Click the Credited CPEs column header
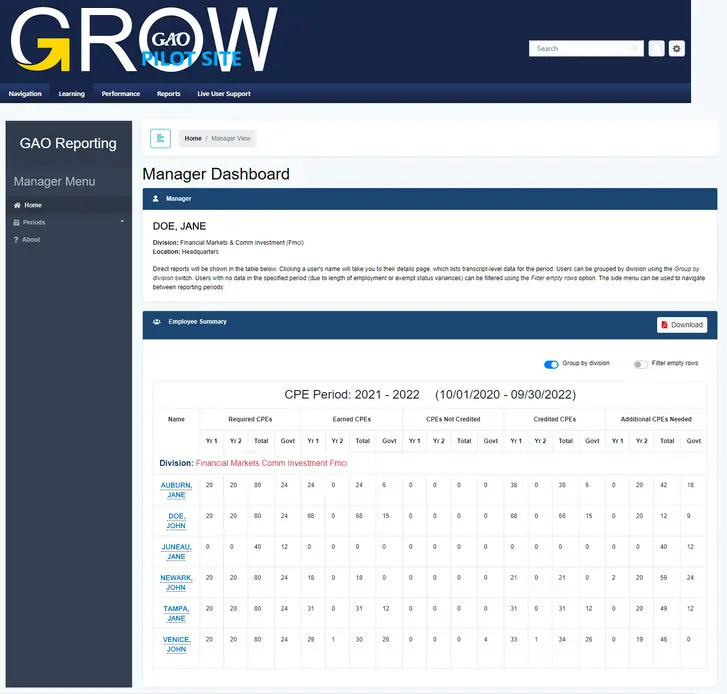The height and width of the screenshot is (694, 727). tap(555, 419)
